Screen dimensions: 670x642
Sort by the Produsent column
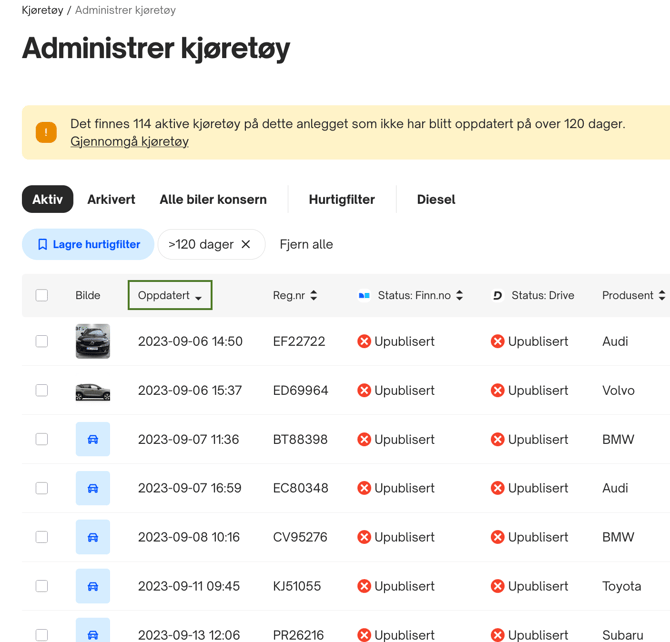tap(633, 296)
